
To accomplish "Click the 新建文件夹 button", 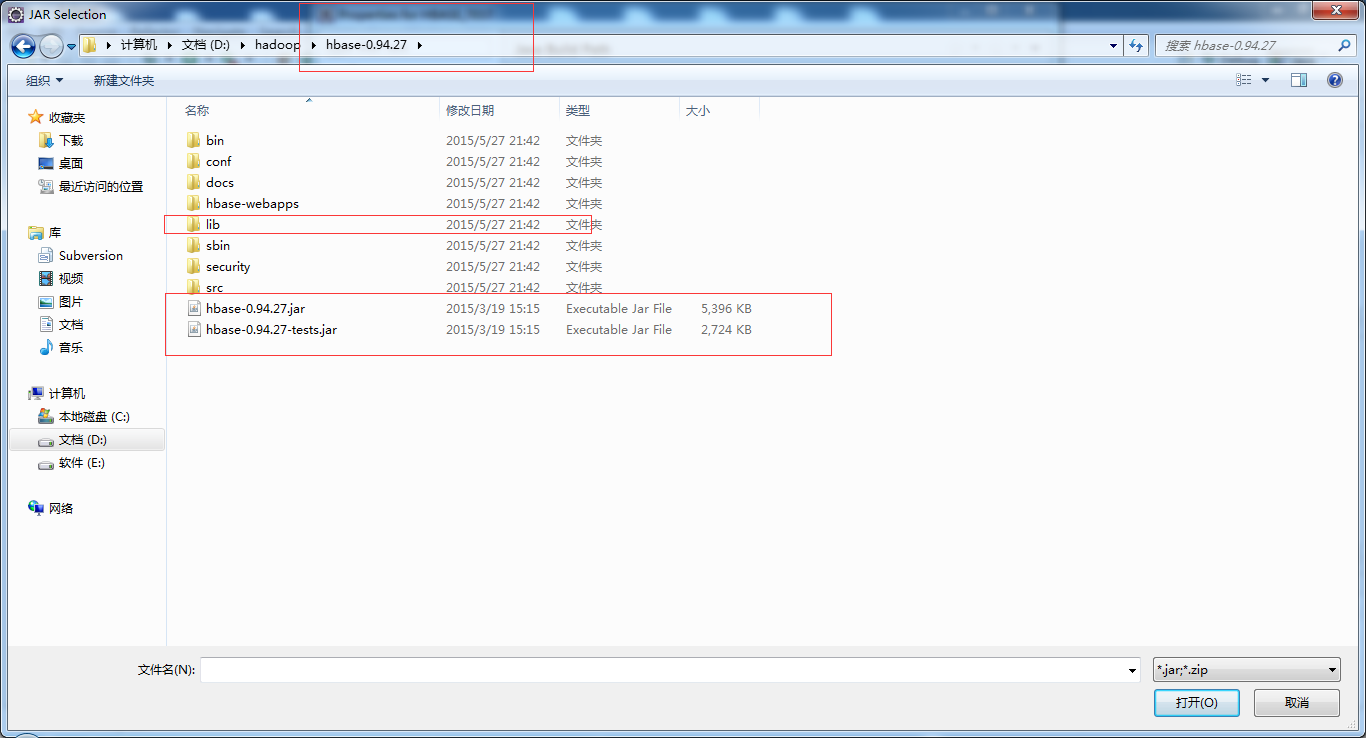I will coord(124,80).
